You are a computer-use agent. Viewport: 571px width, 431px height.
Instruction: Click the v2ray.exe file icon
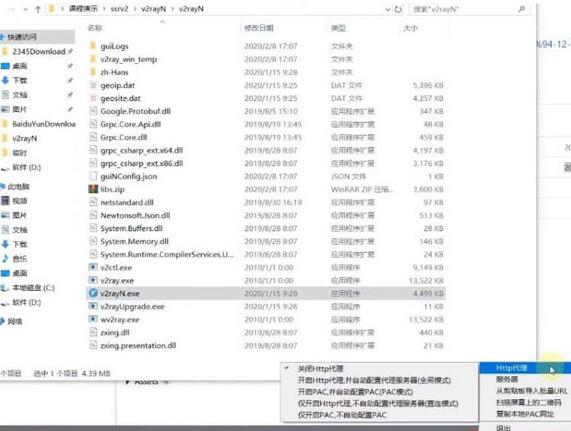tap(93, 280)
